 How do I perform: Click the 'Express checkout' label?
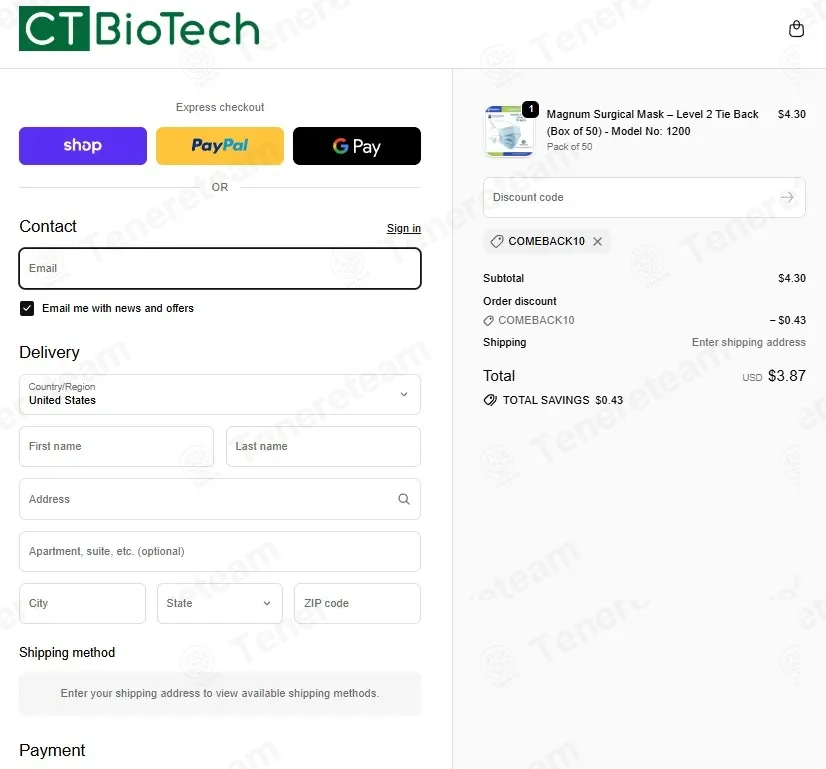220,107
